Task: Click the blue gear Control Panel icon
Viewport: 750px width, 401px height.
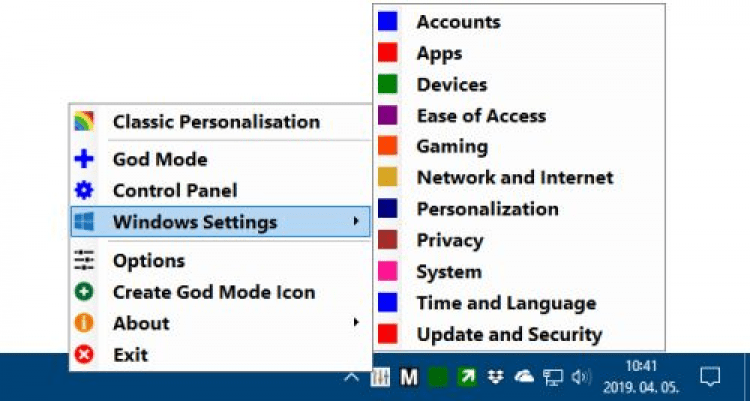Action: pyautogui.click(x=84, y=190)
